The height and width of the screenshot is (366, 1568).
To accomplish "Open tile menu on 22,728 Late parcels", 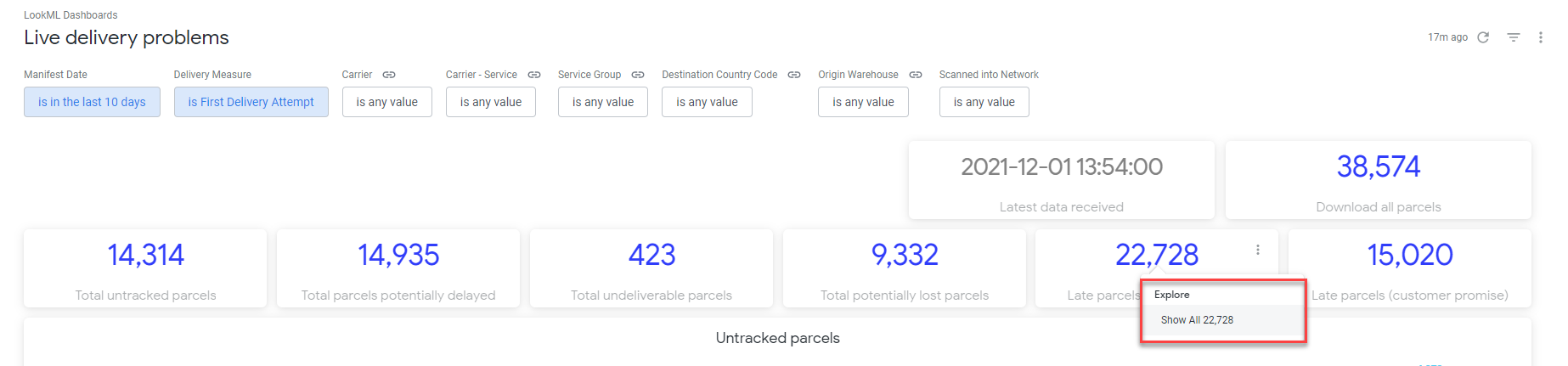I will click(1258, 250).
